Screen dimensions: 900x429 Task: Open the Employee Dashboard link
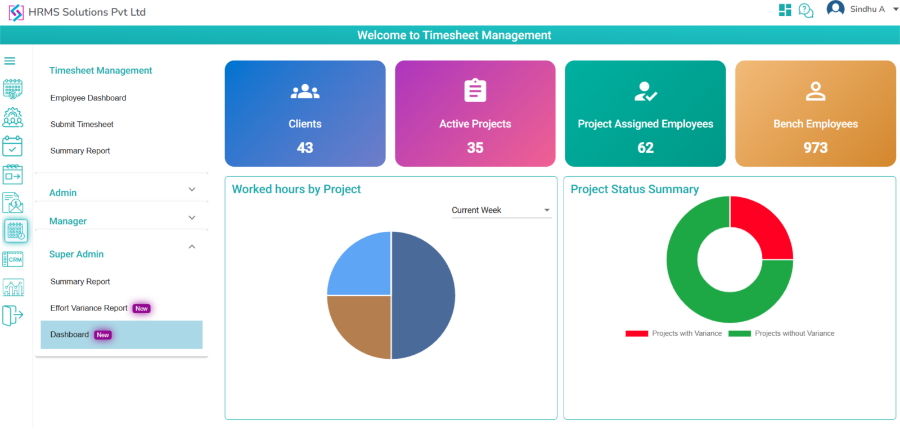point(88,98)
